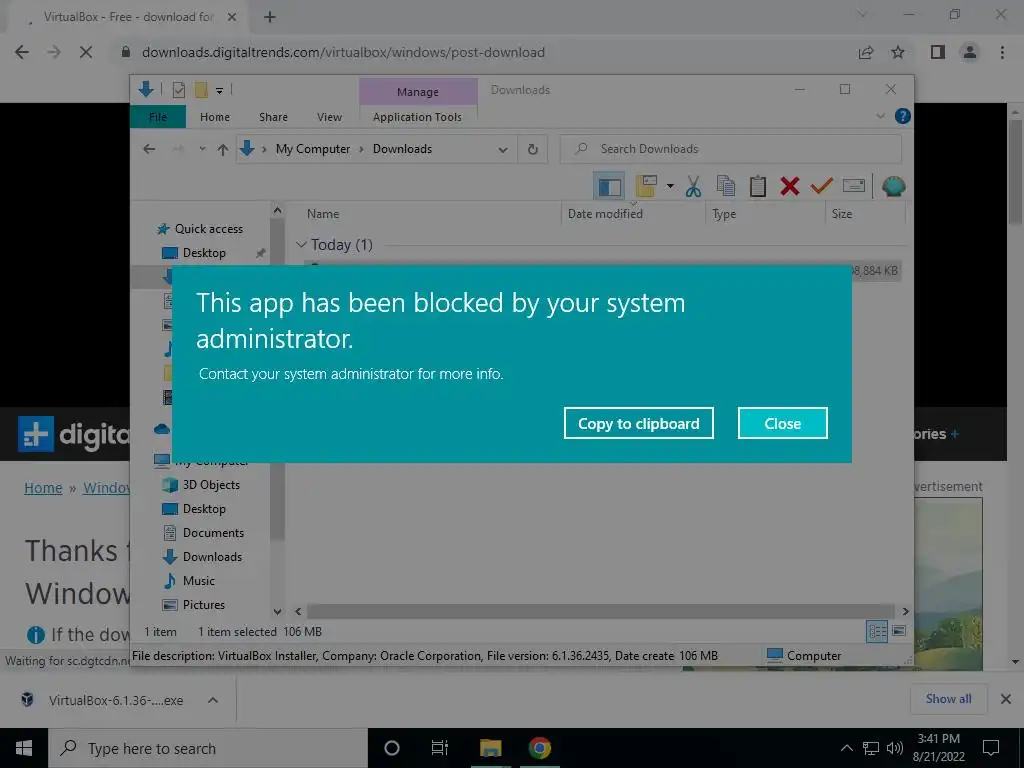Screen dimensions: 1024x768
Task: Close the blocked app dialog
Action: pyautogui.click(x=782, y=423)
